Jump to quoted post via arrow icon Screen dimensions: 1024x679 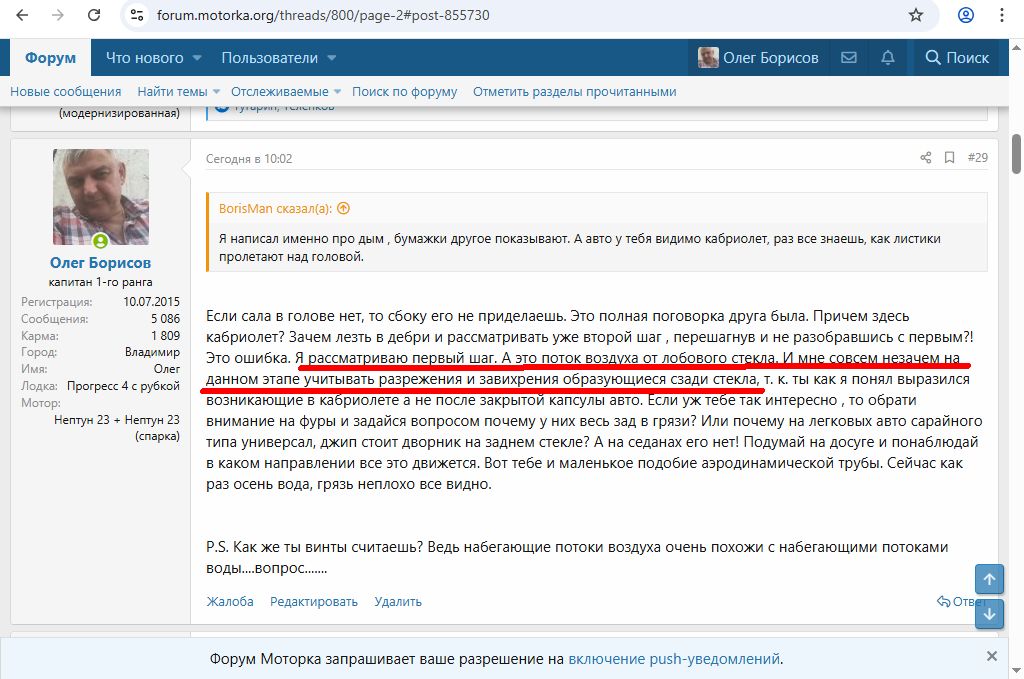tap(343, 209)
